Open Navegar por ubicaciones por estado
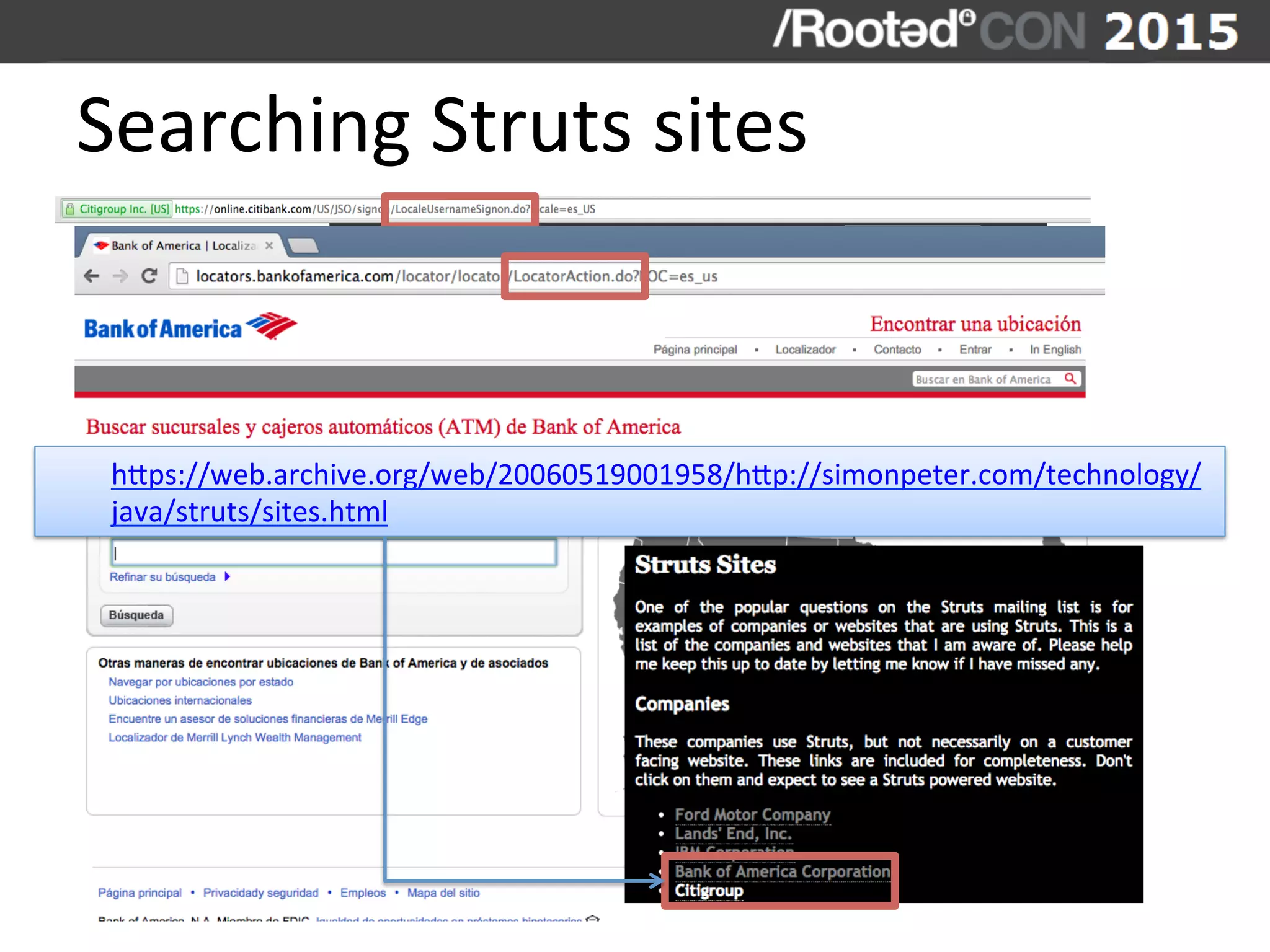The image size is (1270, 952). pos(201,682)
